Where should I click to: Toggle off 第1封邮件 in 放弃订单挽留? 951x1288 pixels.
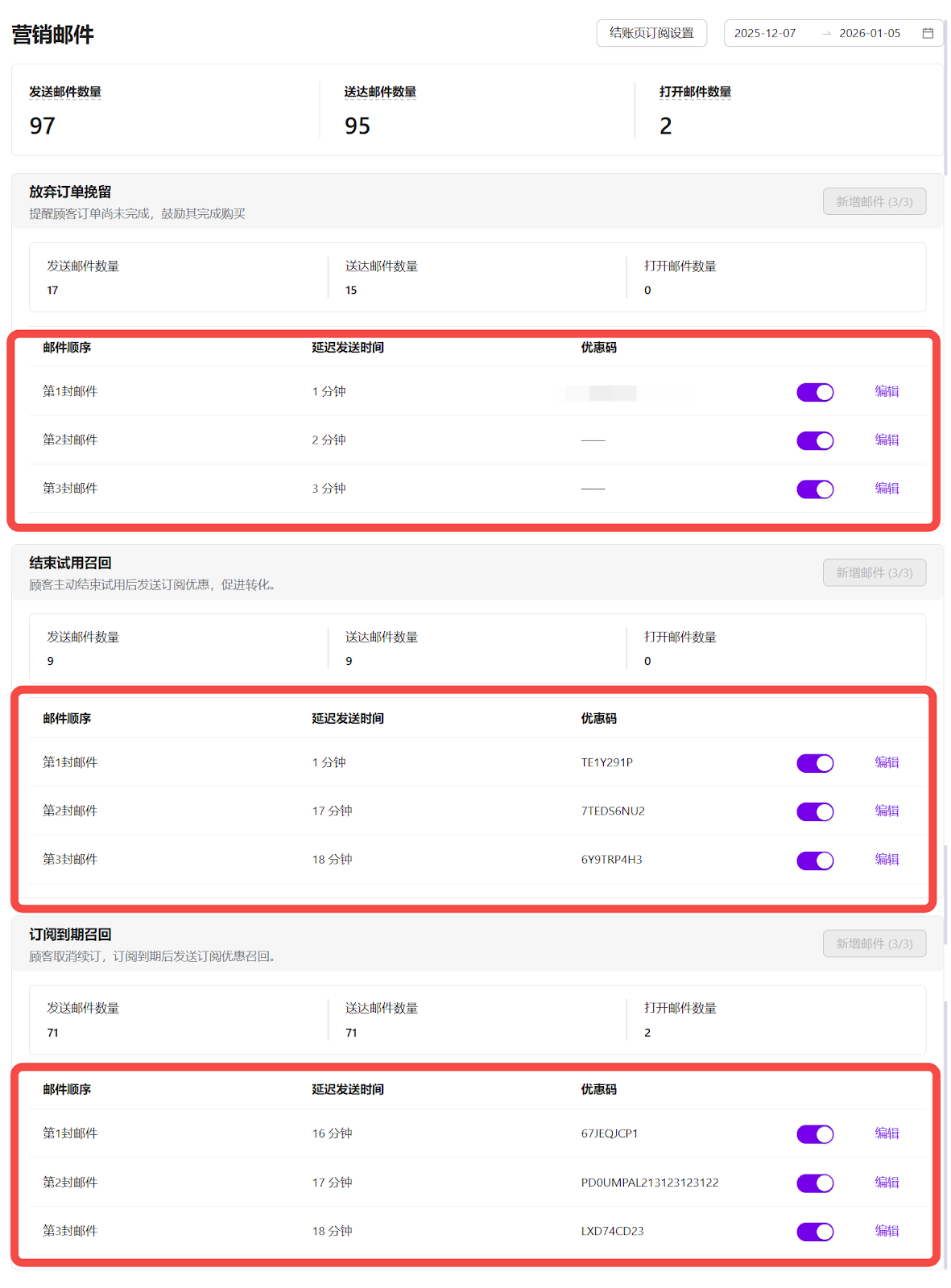coord(814,392)
